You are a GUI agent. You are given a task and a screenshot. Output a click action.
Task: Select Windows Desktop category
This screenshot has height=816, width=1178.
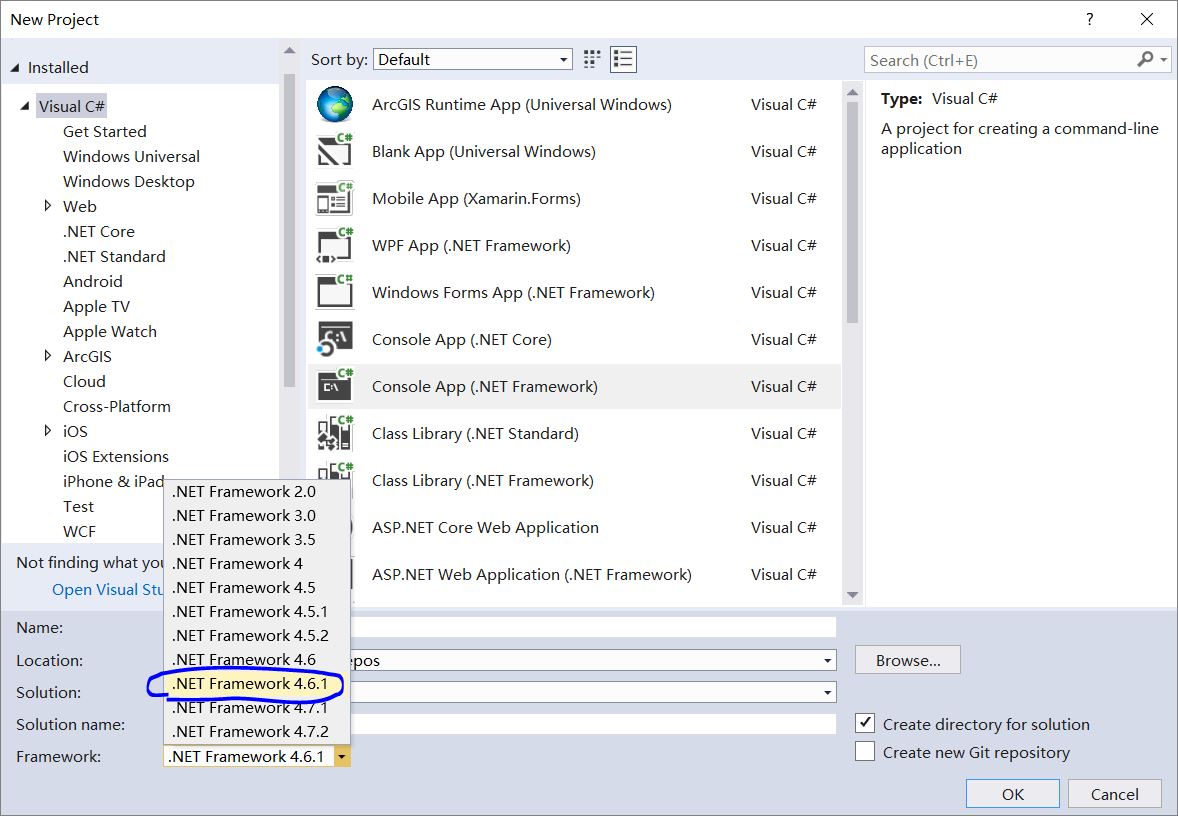128,181
